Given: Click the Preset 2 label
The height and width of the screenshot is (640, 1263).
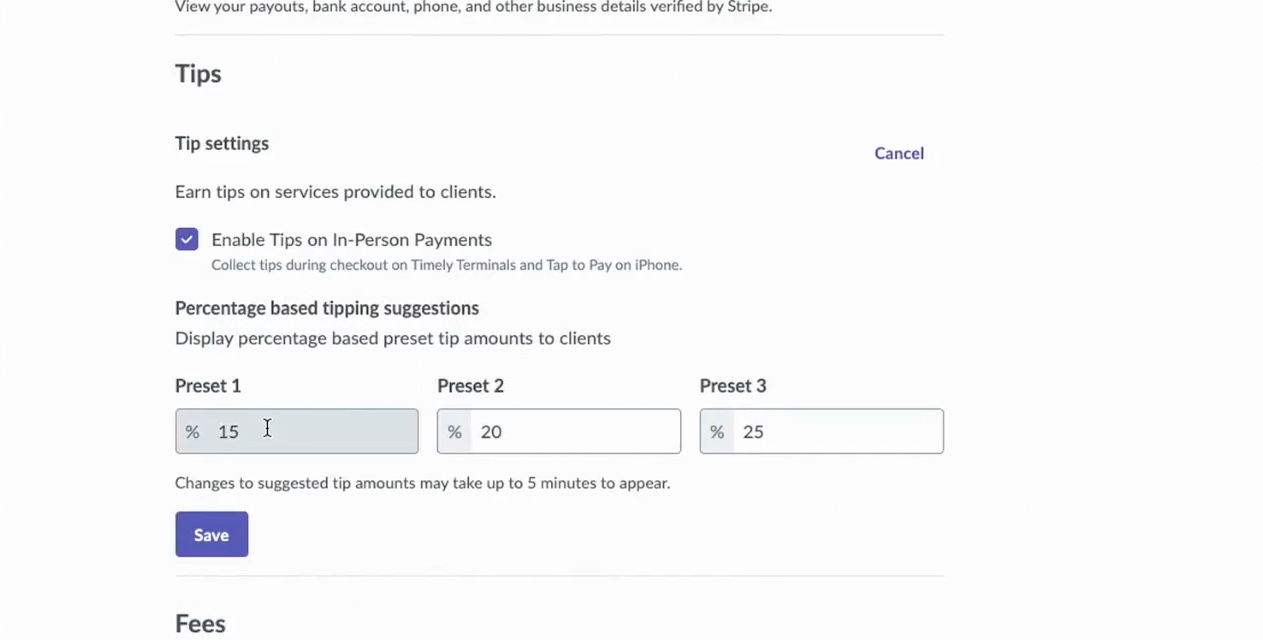Looking at the screenshot, I should coord(470,386).
